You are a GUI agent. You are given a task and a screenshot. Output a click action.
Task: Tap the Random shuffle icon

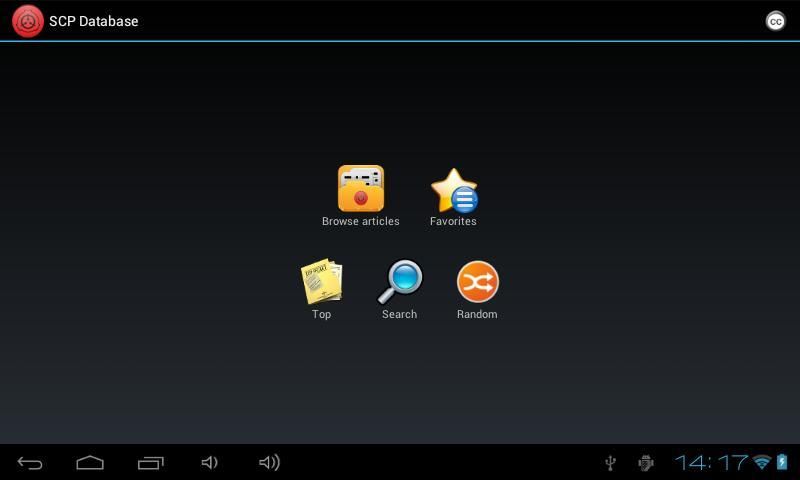click(477, 282)
